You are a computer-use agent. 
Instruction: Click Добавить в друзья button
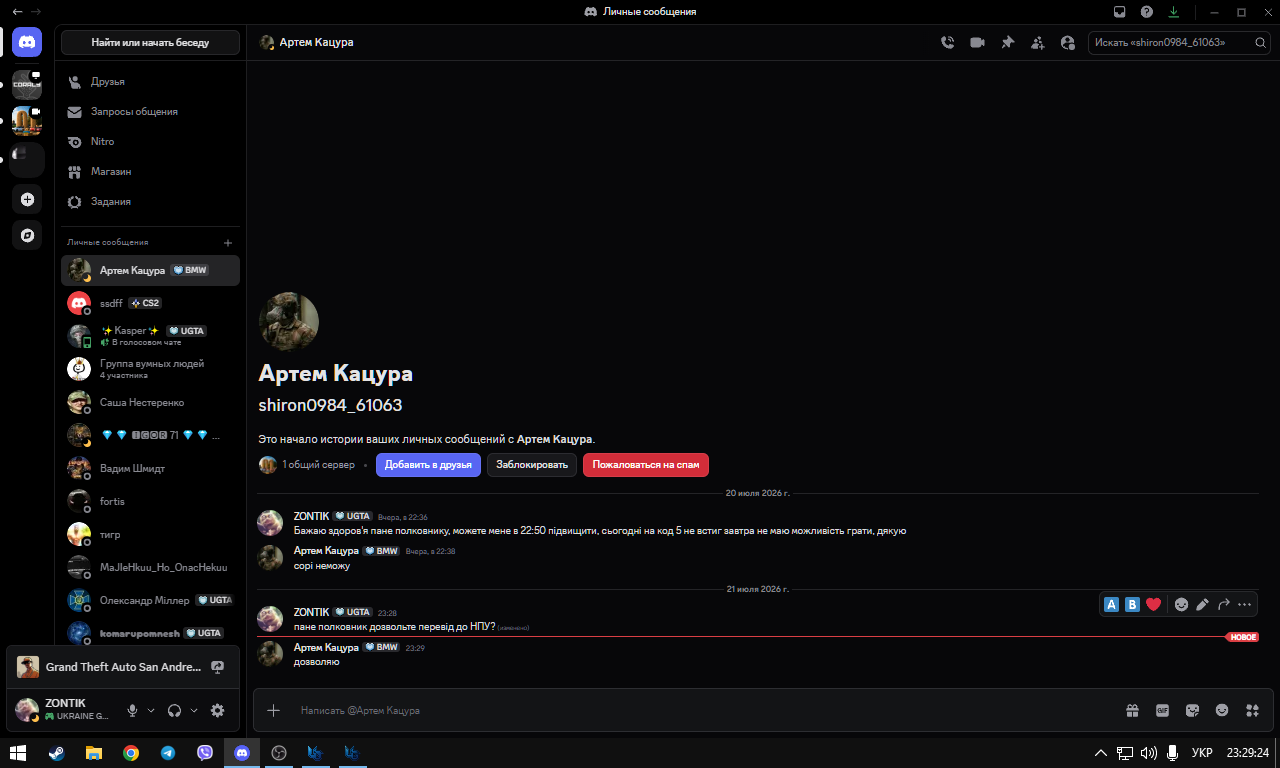pyautogui.click(x=428, y=465)
